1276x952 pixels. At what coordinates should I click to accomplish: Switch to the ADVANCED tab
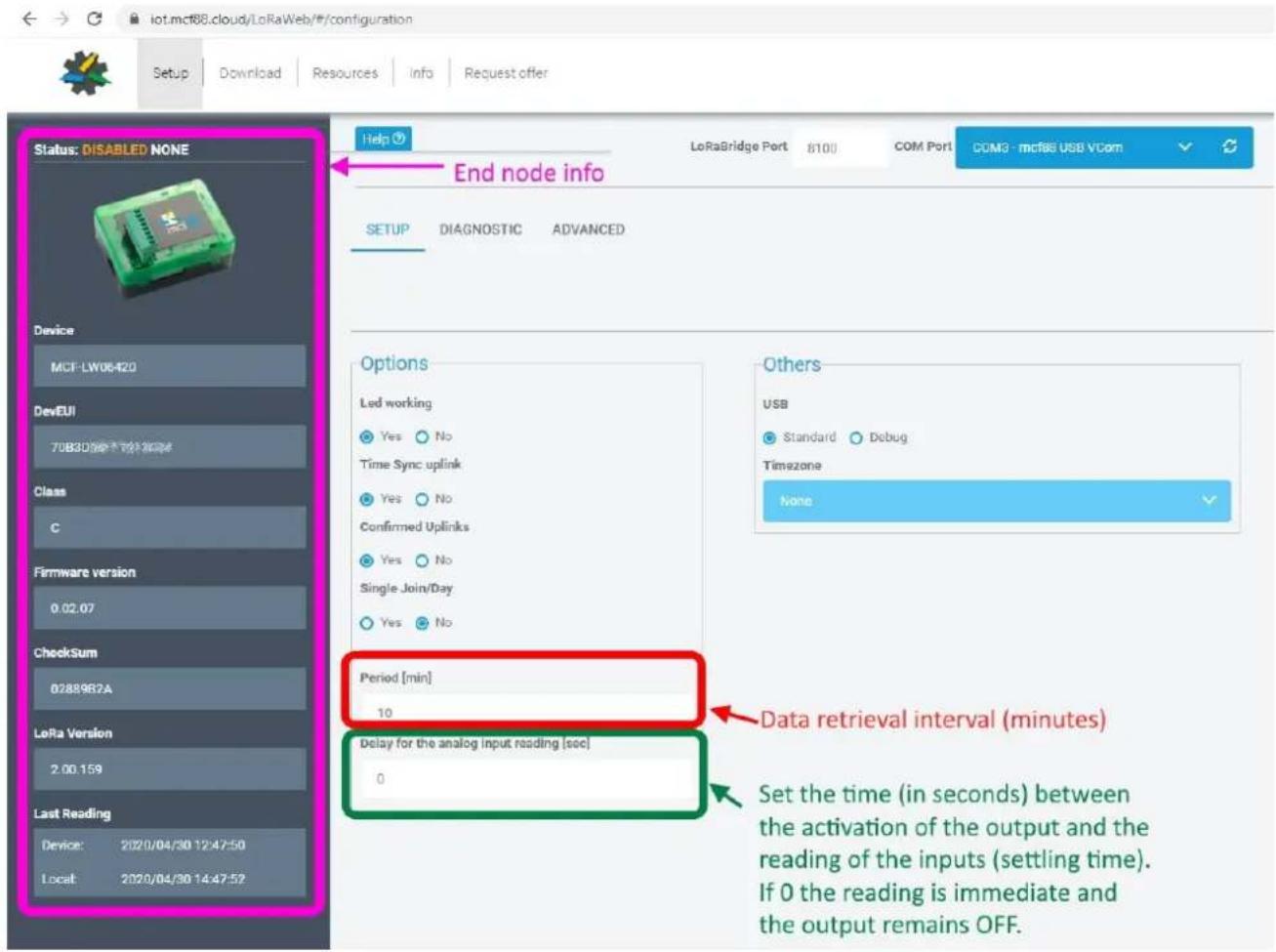click(588, 229)
